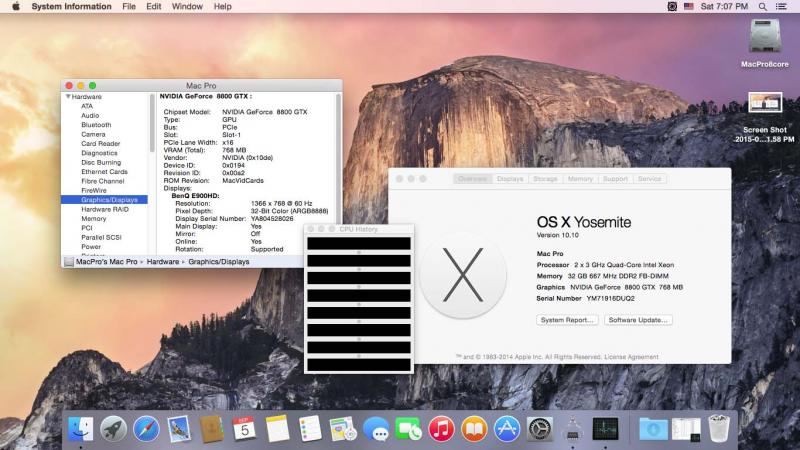Click the Launchpad rocket icon

[x=114, y=430]
